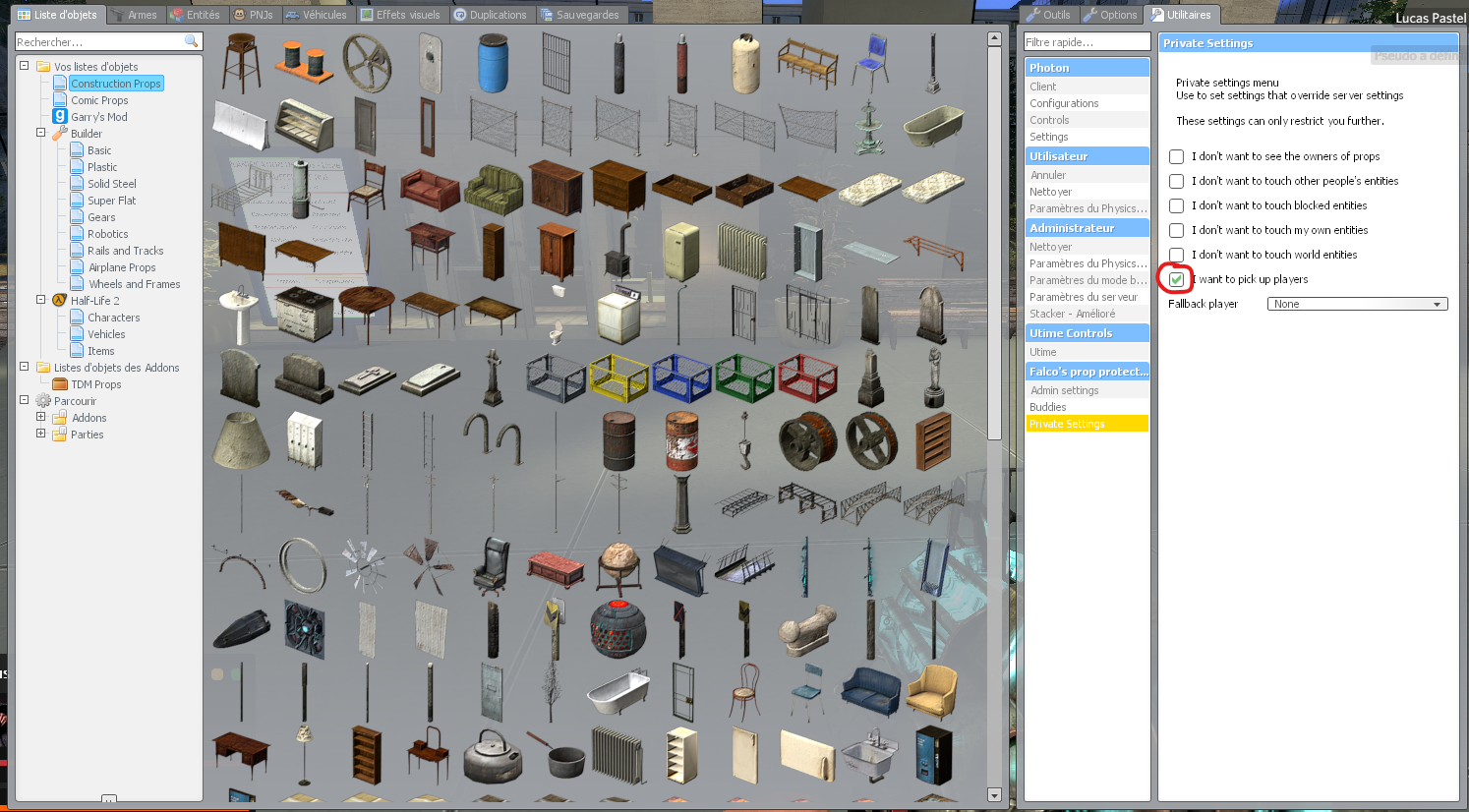Open the Véhicules tab
Image resolution: width=1469 pixels, height=812 pixels.
[316, 15]
